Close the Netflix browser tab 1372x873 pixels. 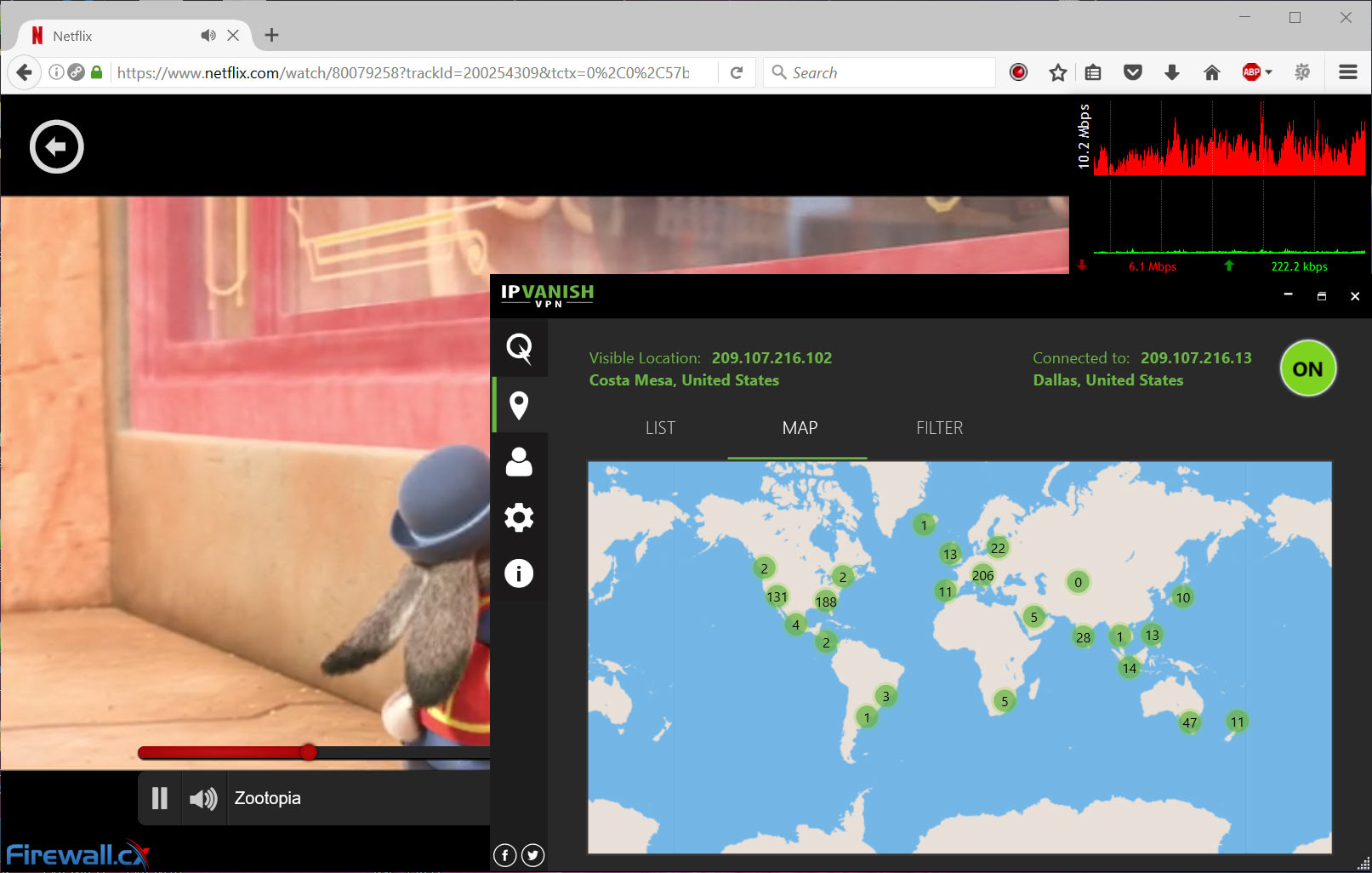pyautogui.click(x=233, y=35)
